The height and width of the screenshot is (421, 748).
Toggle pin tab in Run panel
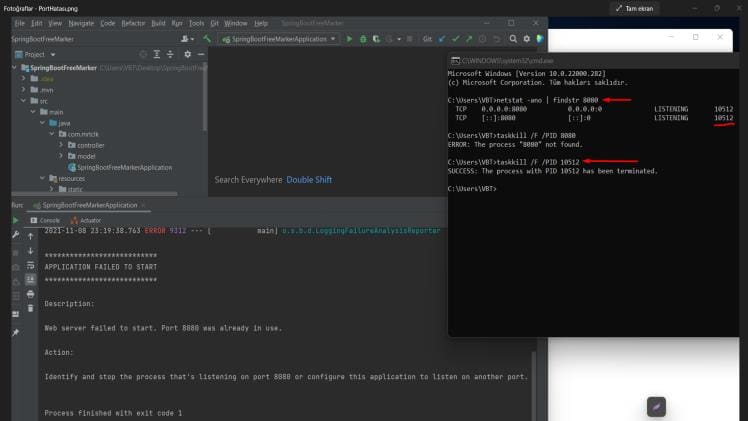(15, 332)
